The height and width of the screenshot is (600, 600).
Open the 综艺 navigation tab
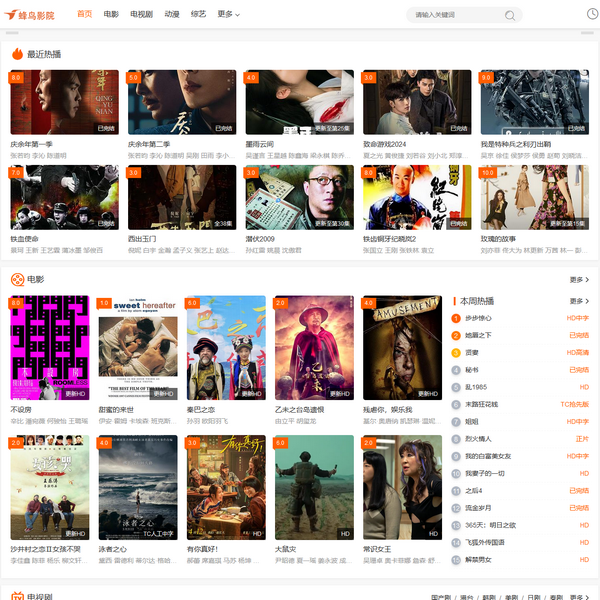point(200,14)
